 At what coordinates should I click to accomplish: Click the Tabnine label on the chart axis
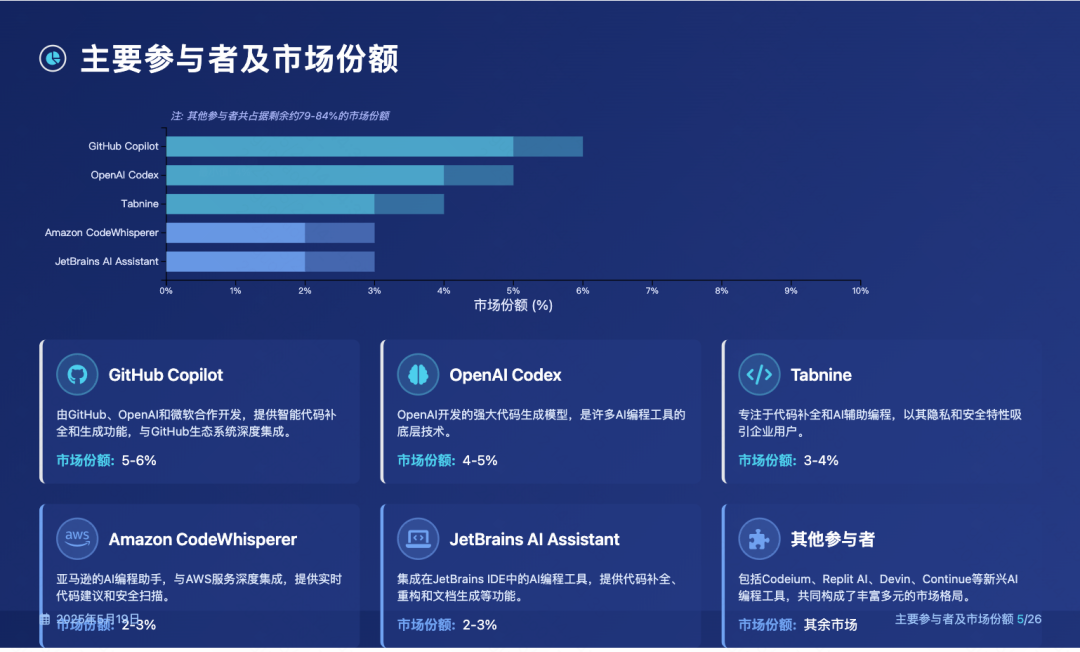tap(140, 204)
